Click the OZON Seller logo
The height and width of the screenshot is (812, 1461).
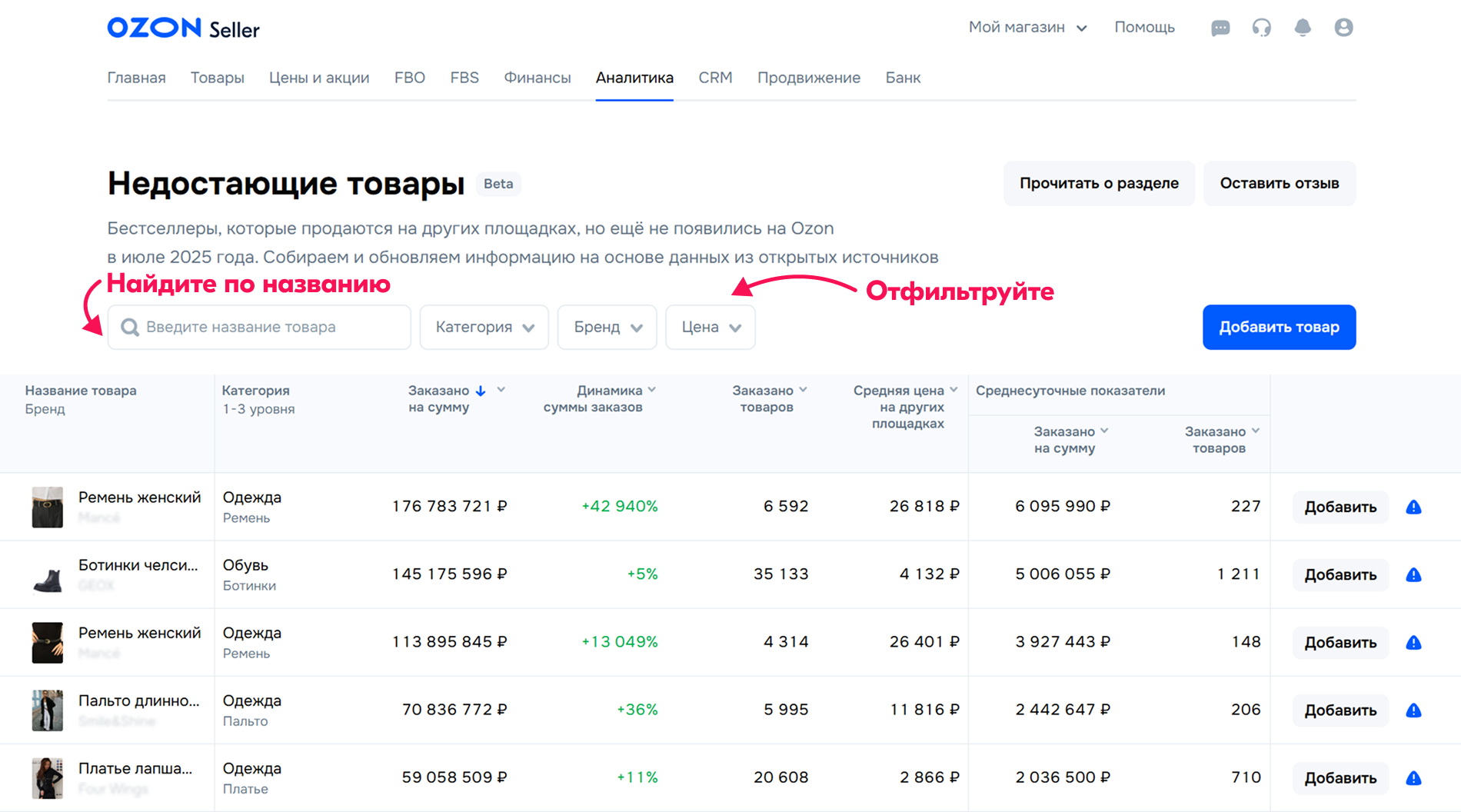[x=183, y=28]
